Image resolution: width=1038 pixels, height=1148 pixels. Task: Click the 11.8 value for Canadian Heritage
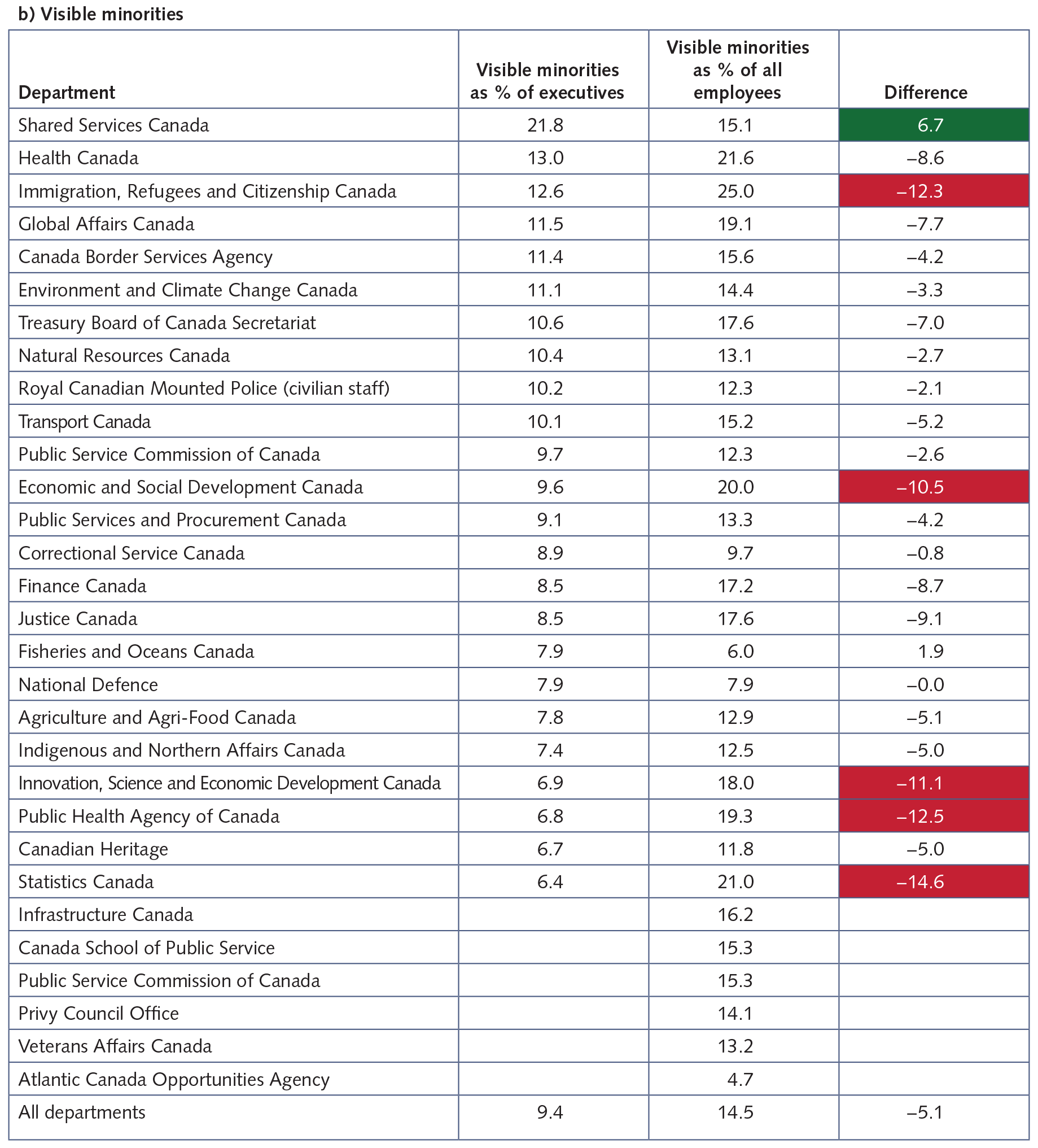click(736, 849)
